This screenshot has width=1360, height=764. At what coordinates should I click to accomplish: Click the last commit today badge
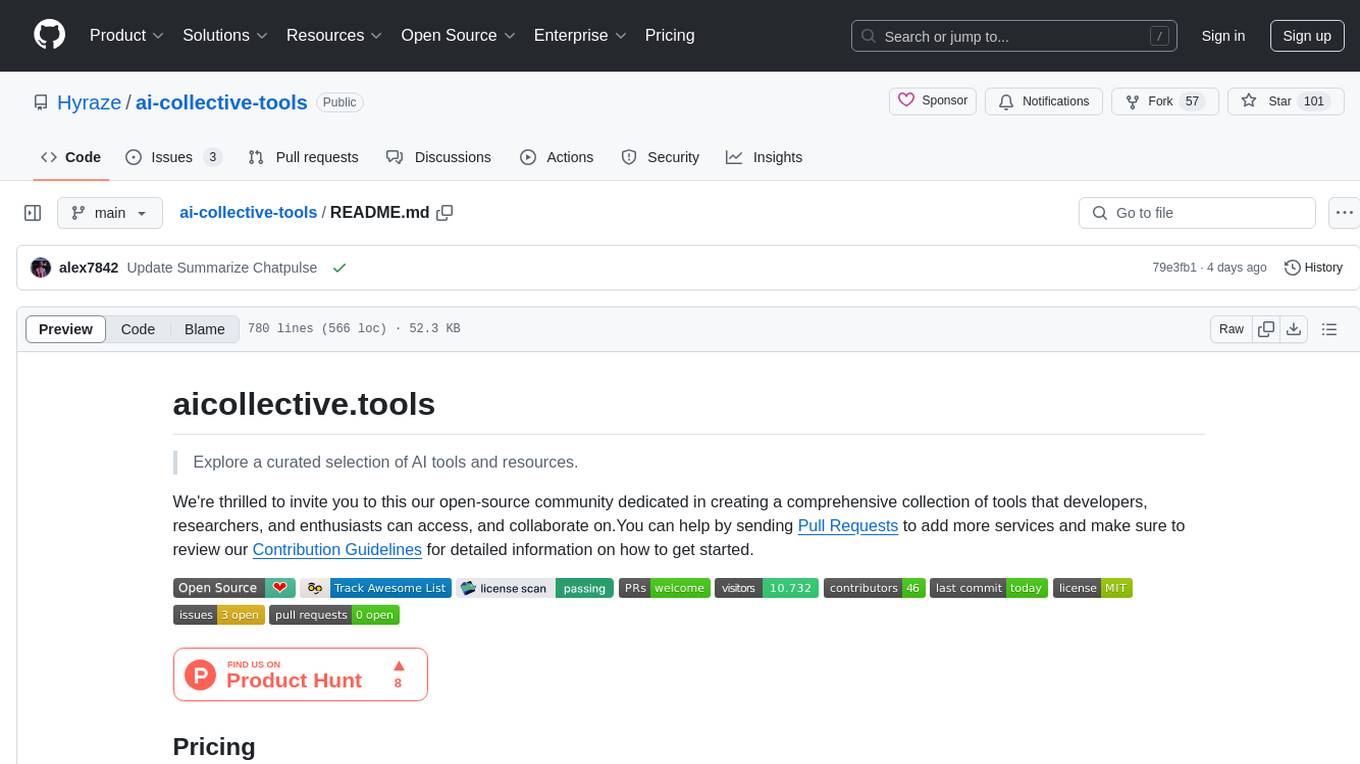[x=989, y=588]
